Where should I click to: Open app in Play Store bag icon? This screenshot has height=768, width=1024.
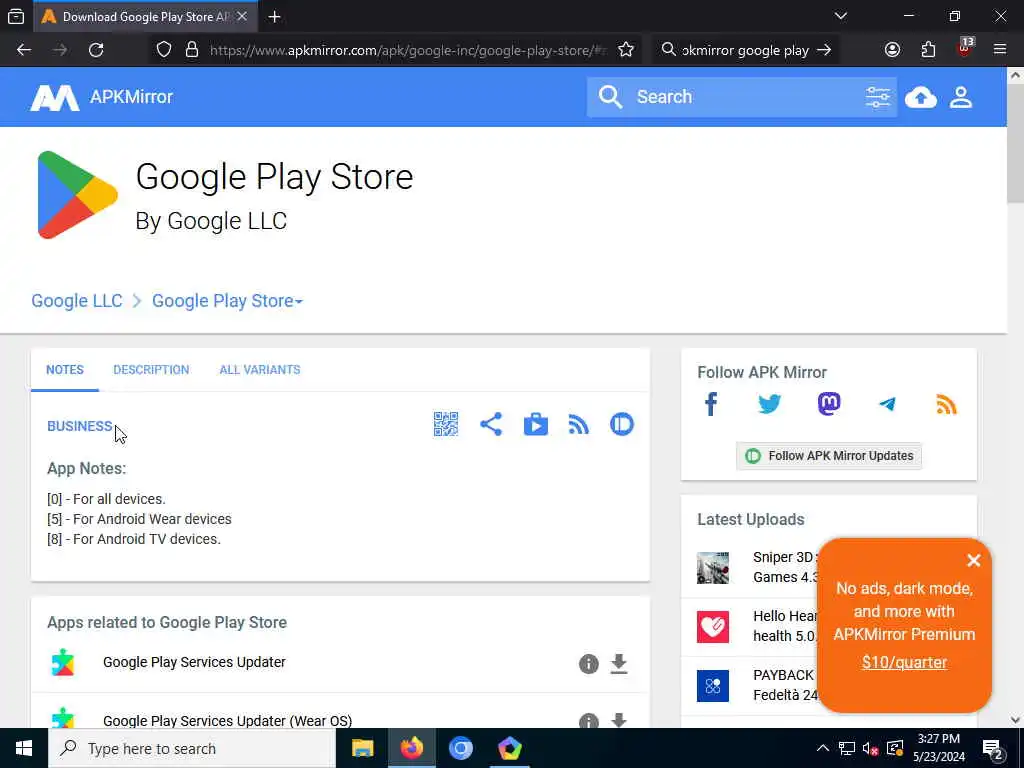point(536,424)
